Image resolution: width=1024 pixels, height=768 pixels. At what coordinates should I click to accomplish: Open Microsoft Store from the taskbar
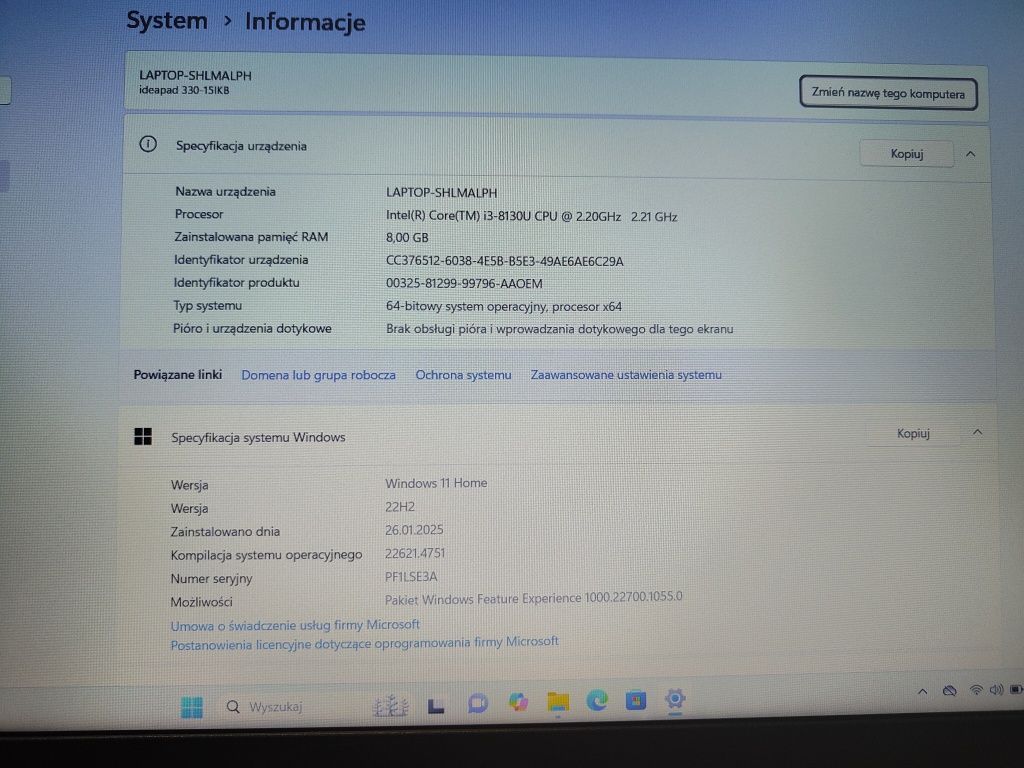click(635, 701)
